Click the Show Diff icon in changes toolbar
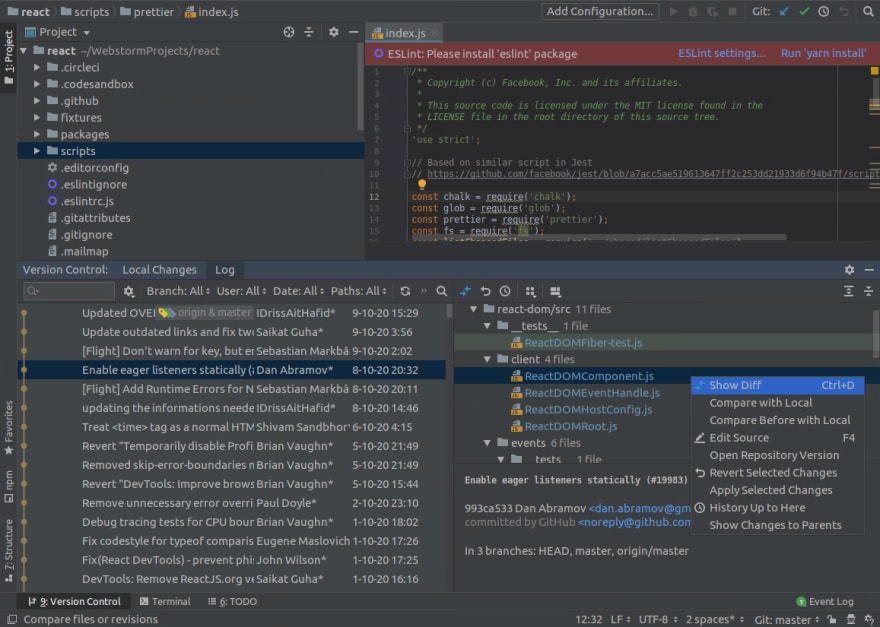 click(x=465, y=291)
